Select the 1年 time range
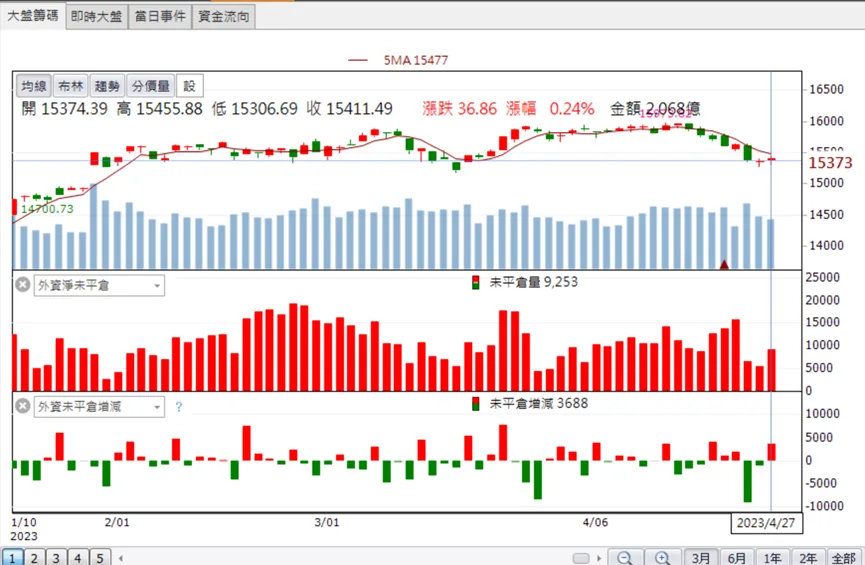The height and width of the screenshot is (565, 865). coord(772,558)
